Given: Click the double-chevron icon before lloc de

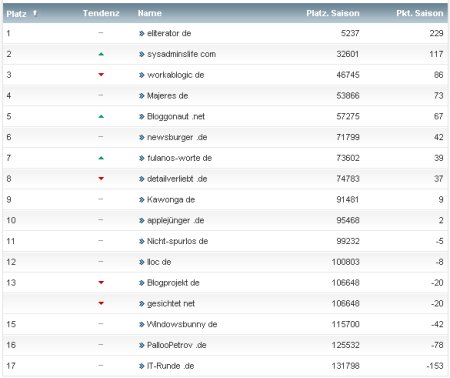Looking at the screenshot, I should click(x=142, y=262).
